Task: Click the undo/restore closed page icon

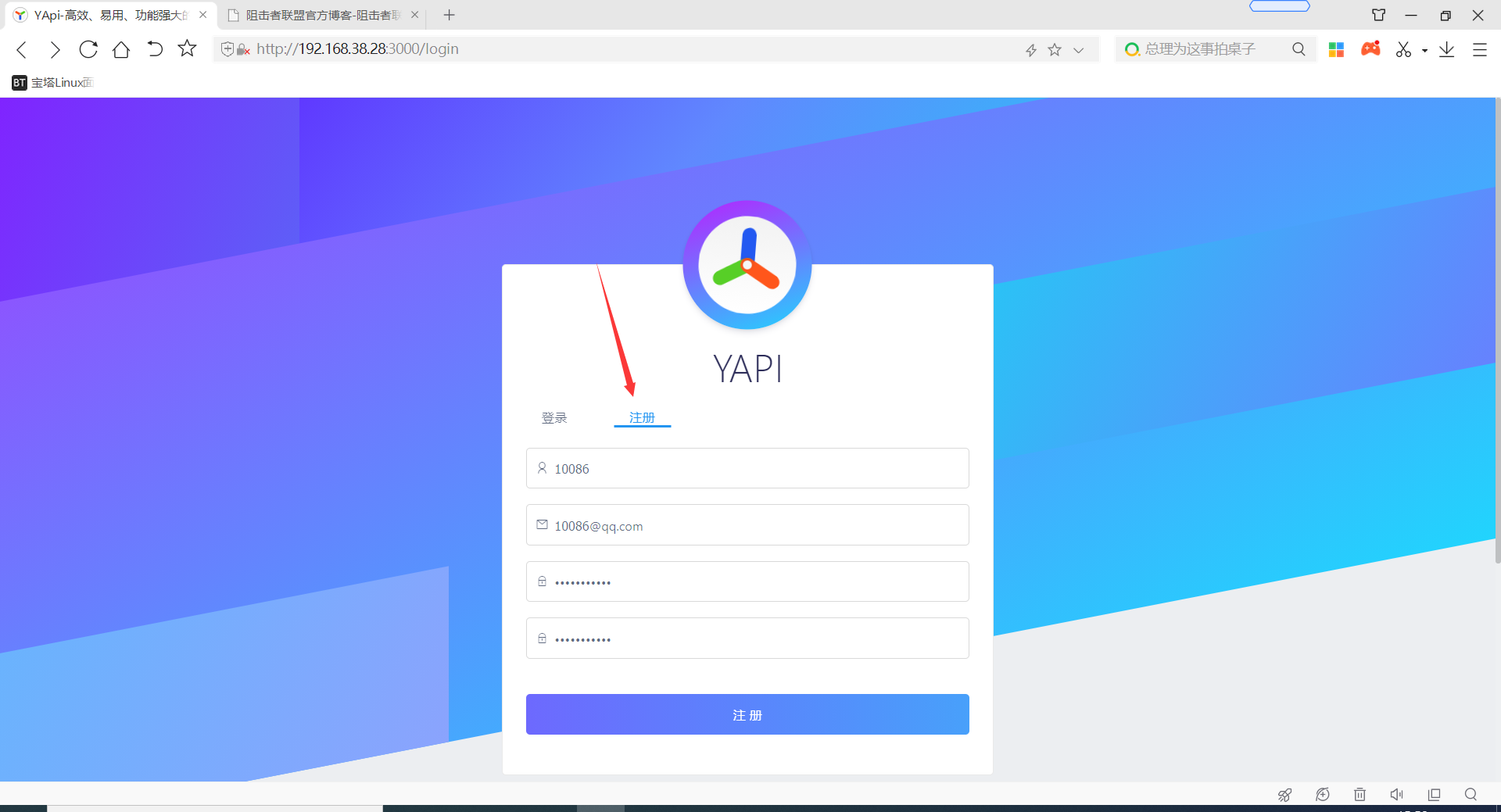Action: point(155,49)
